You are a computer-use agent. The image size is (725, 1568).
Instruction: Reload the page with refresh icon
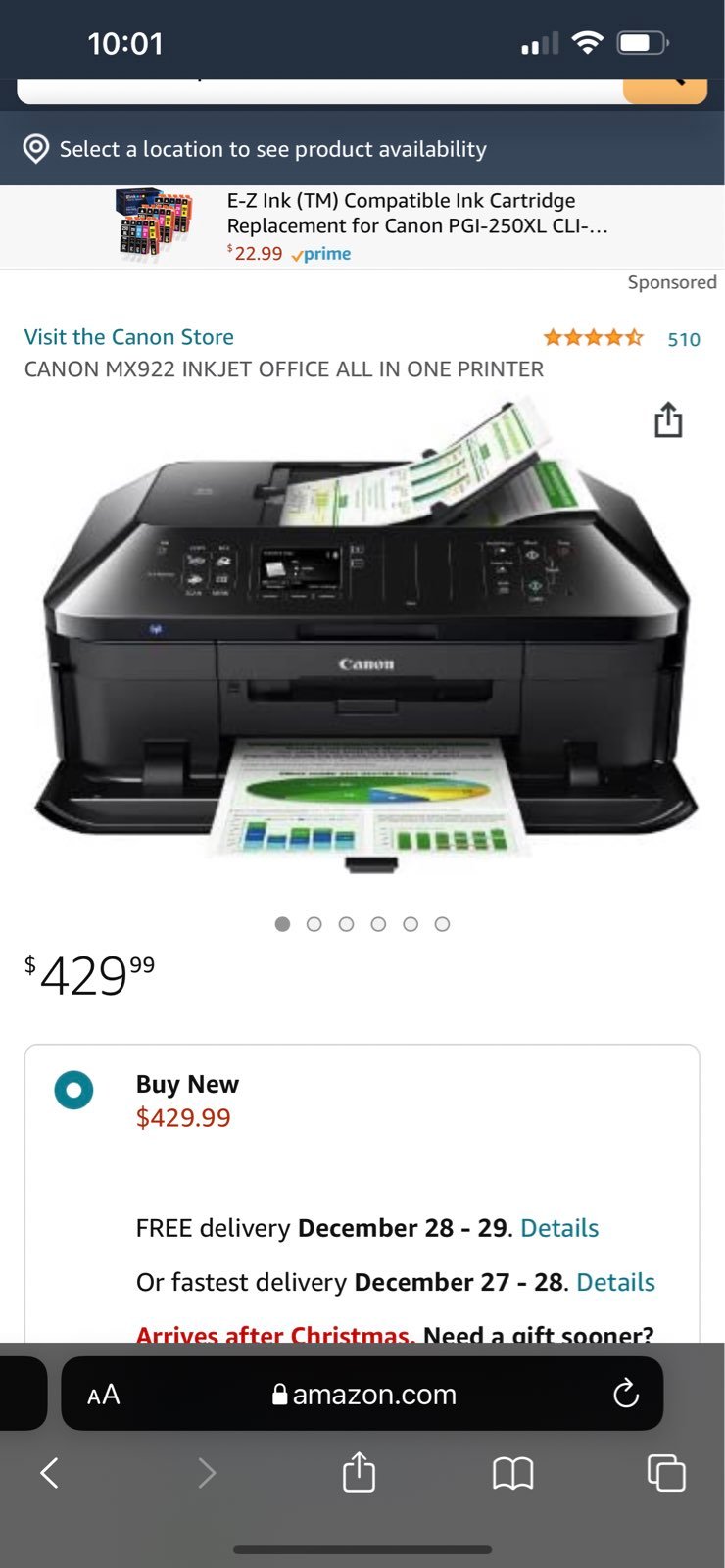[x=625, y=1394]
